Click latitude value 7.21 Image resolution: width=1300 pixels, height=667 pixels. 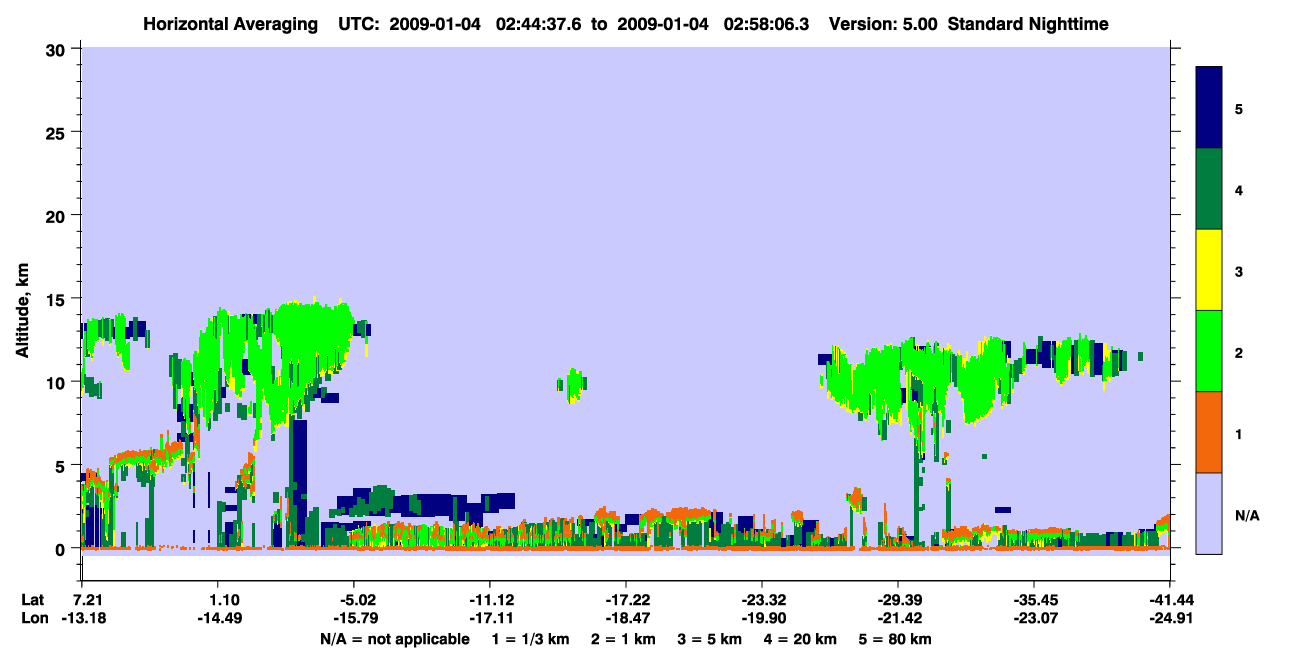pyautogui.click(x=90, y=600)
